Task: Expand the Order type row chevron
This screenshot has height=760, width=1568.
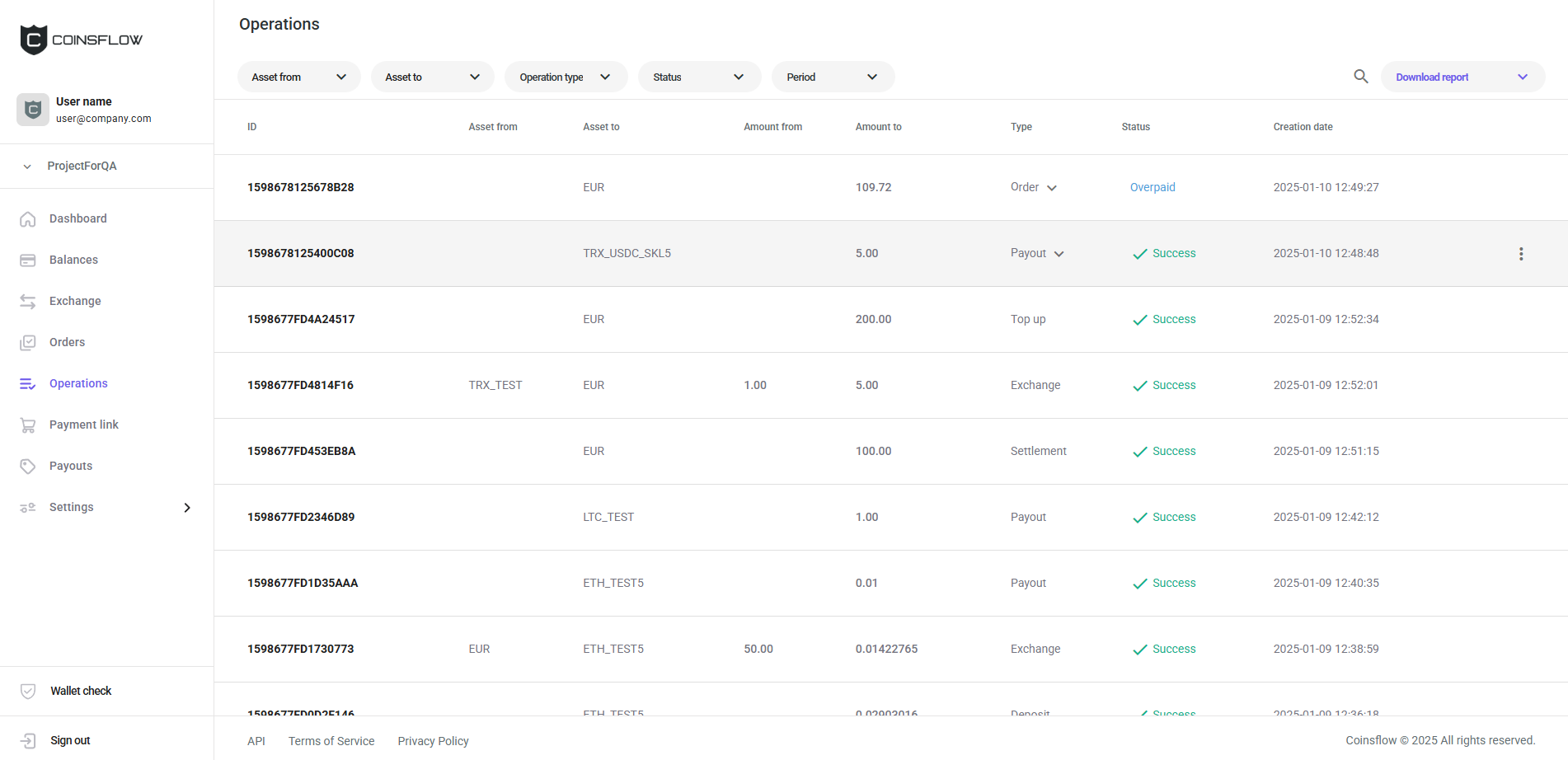Action: [x=1052, y=188]
